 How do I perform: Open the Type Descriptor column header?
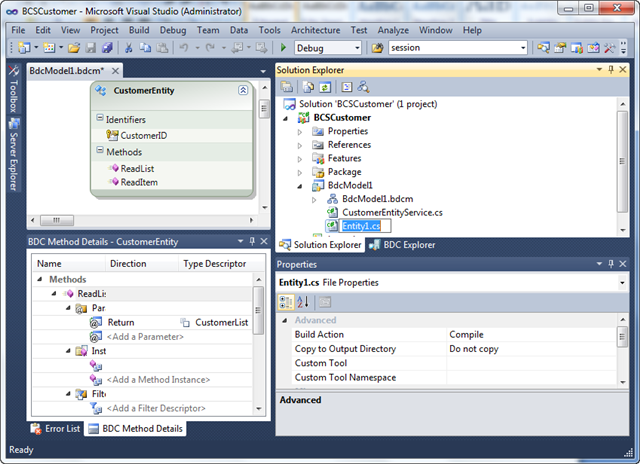tap(215, 264)
